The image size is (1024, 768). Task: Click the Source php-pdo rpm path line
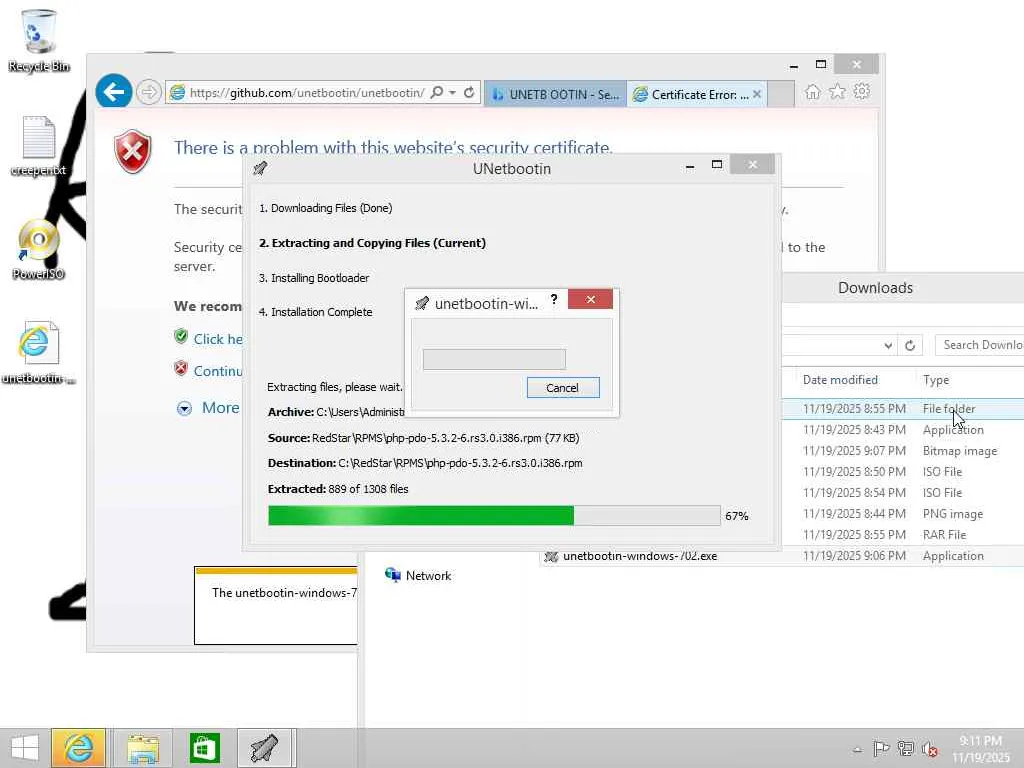coord(423,438)
